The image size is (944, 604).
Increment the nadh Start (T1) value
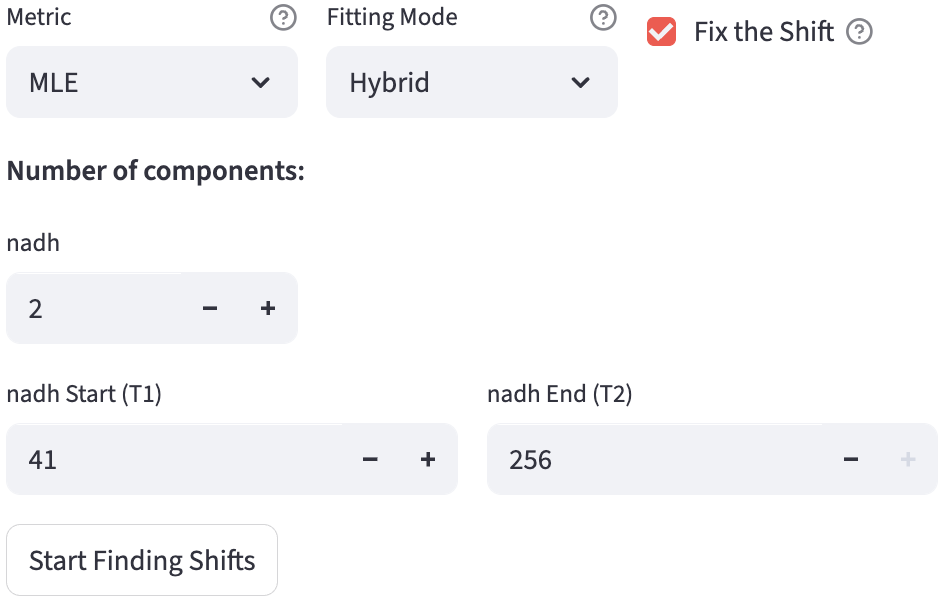(x=428, y=459)
